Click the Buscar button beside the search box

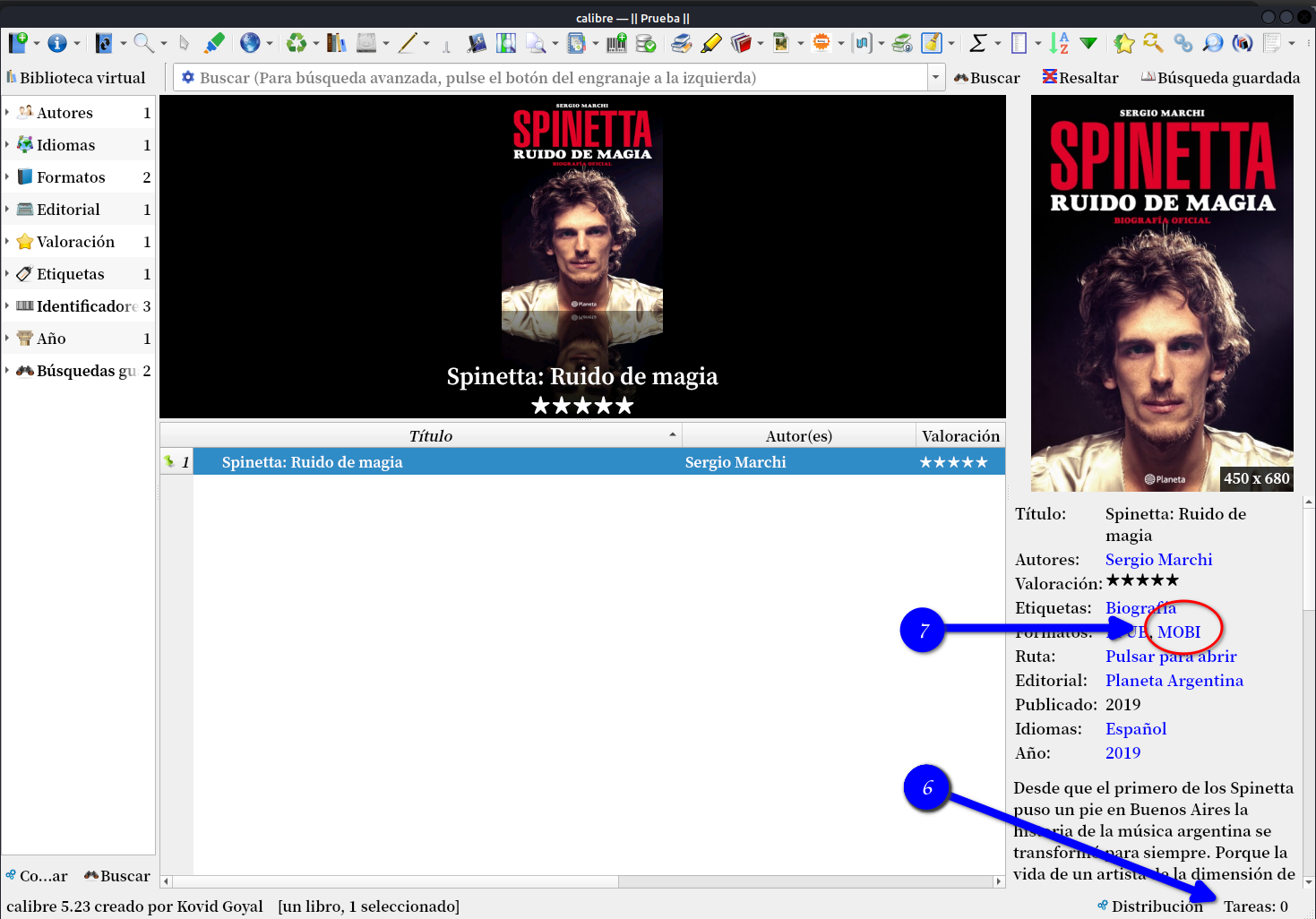click(x=987, y=78)
